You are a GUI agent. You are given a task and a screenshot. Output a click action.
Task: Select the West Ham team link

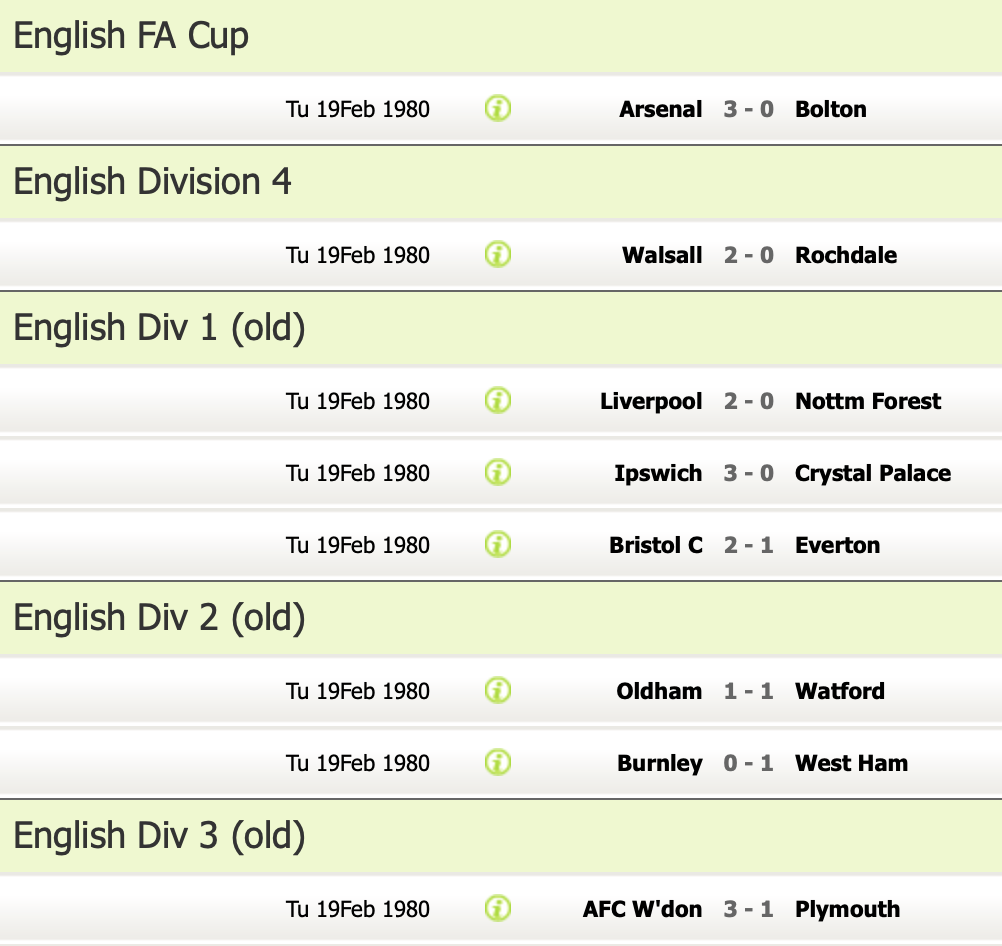pyautogui.click(x=851, y=763)
